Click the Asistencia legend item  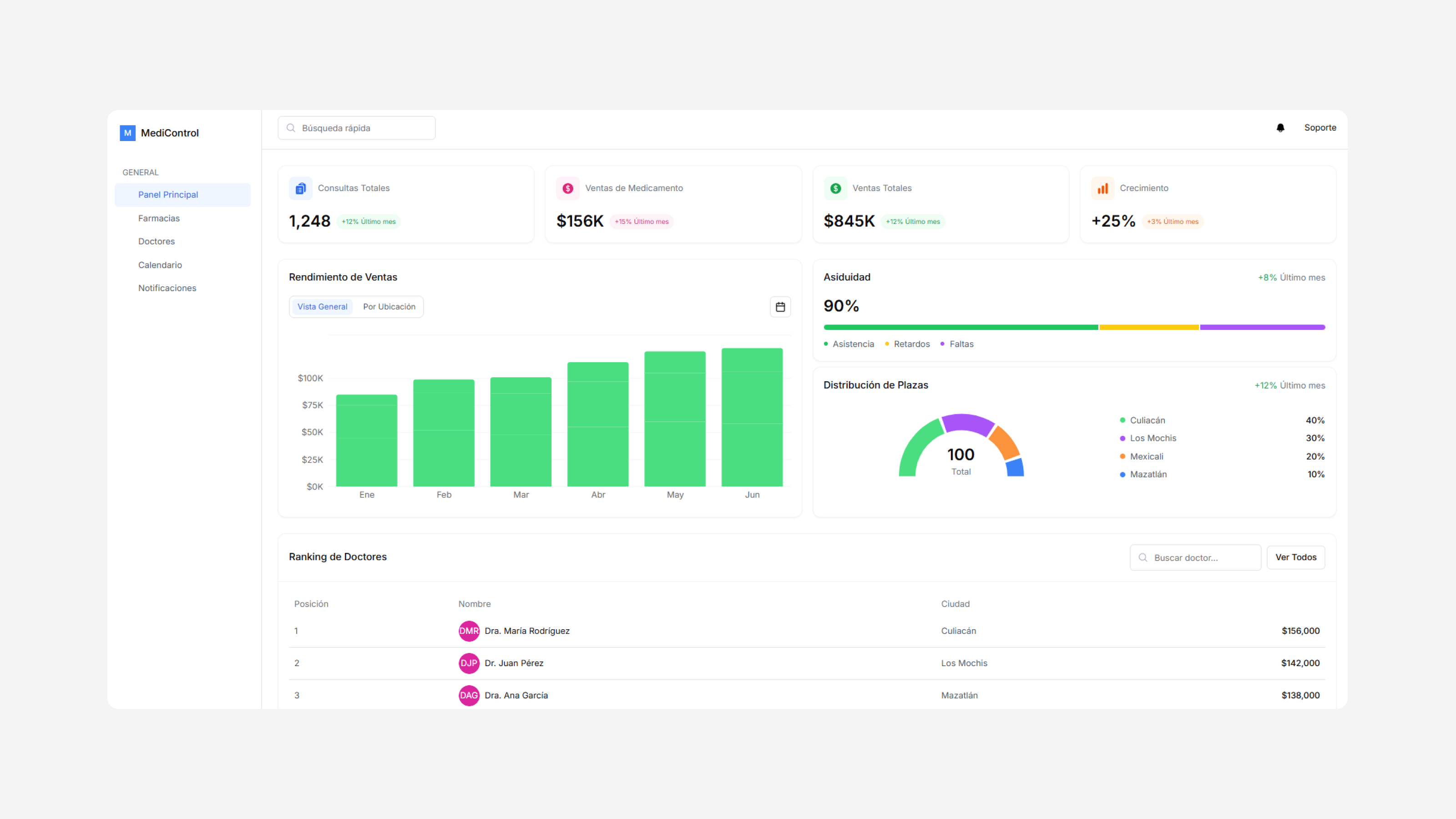coord(849,344)
